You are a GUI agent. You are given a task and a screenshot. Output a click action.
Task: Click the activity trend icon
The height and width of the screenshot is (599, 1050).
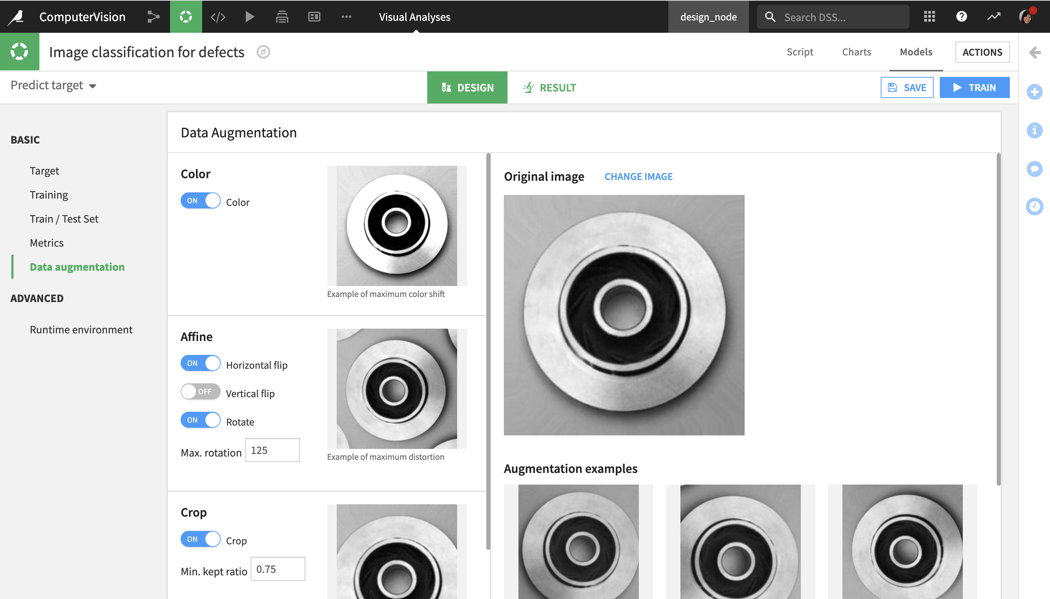[x=994, y=17]
